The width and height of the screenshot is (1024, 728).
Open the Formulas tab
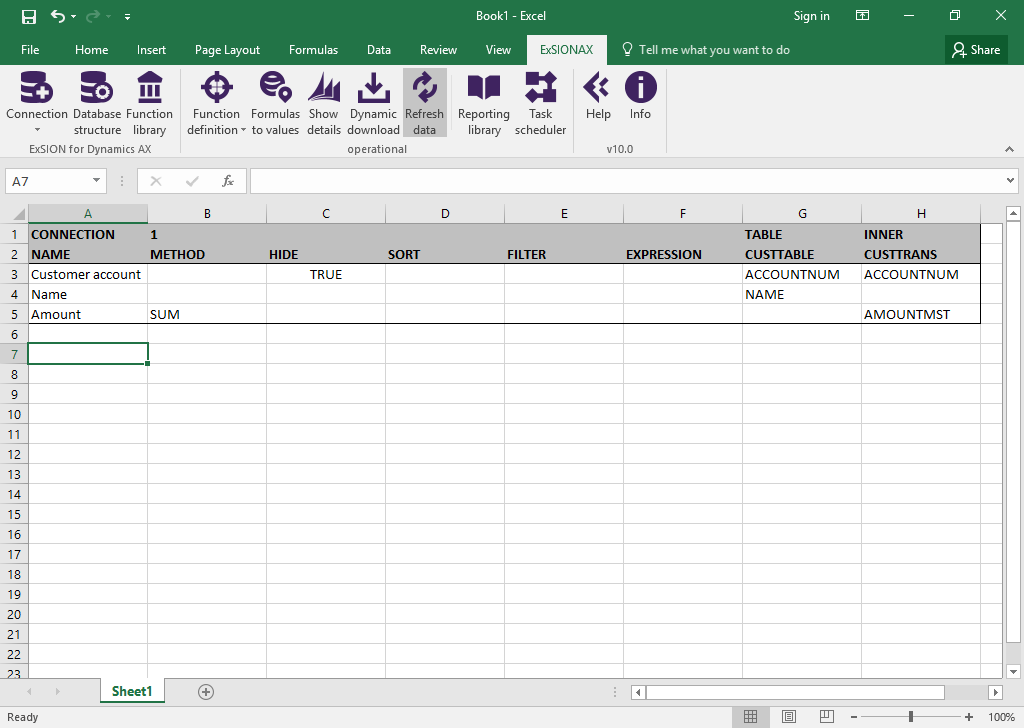313,50
